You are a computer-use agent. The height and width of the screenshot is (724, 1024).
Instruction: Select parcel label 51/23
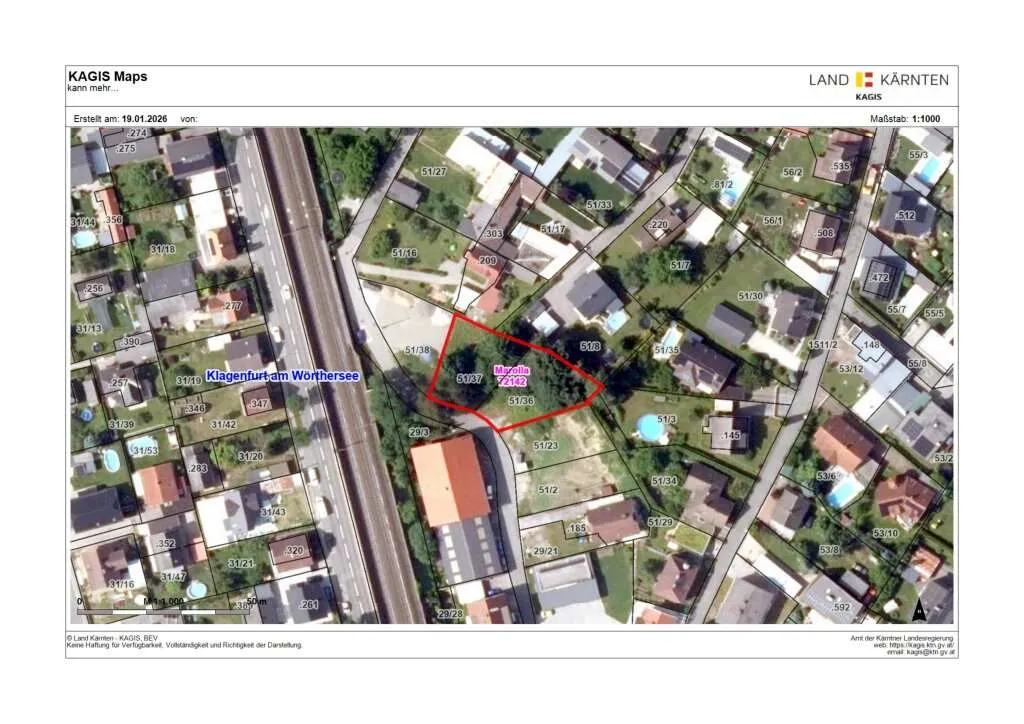(x=545, y=446)
